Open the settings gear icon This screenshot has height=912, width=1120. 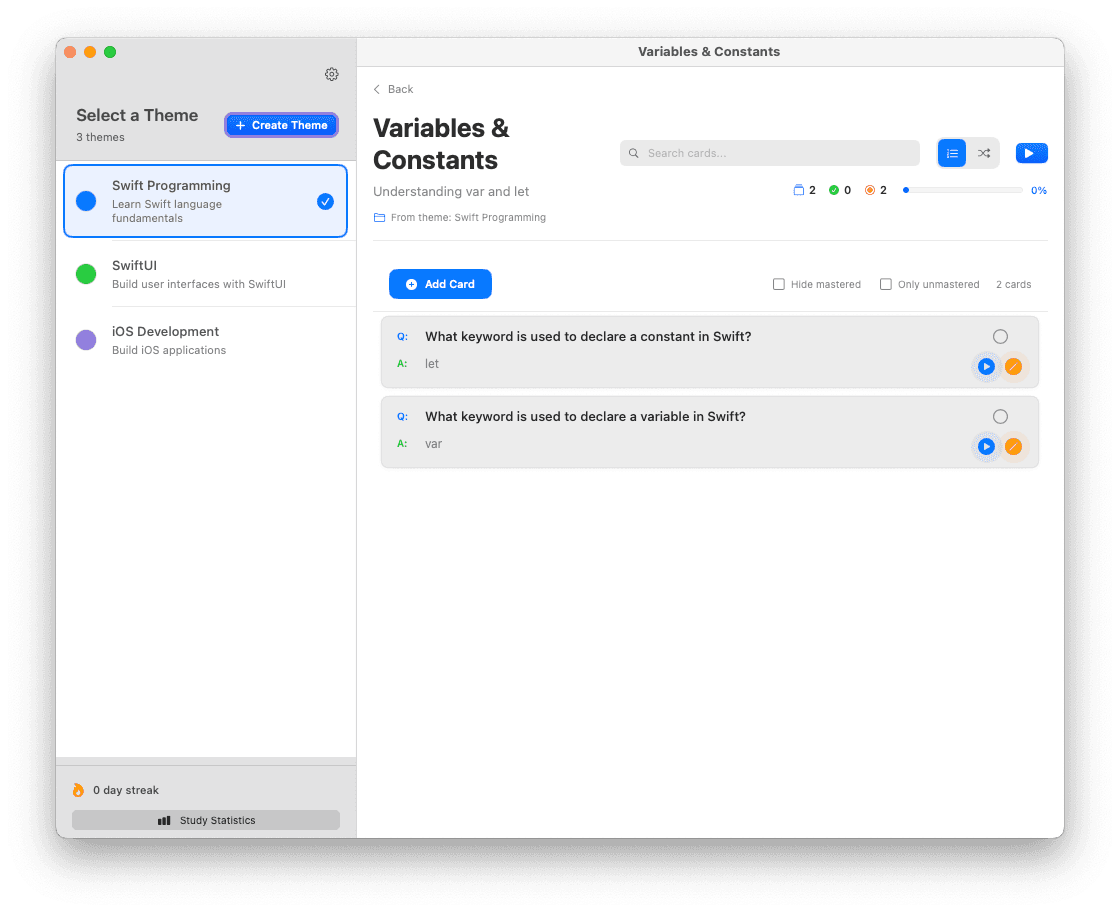(332, 74)
